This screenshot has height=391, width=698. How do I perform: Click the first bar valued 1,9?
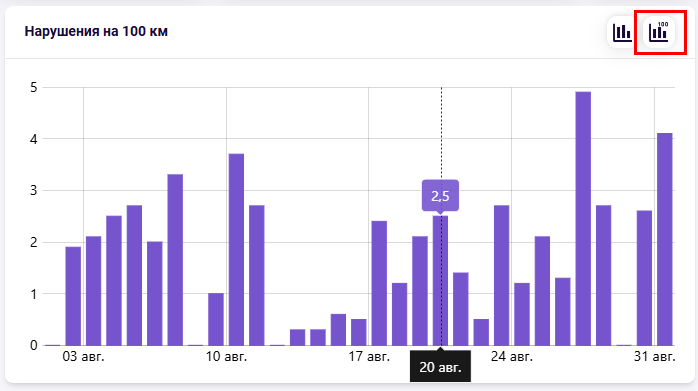(73, 296)
